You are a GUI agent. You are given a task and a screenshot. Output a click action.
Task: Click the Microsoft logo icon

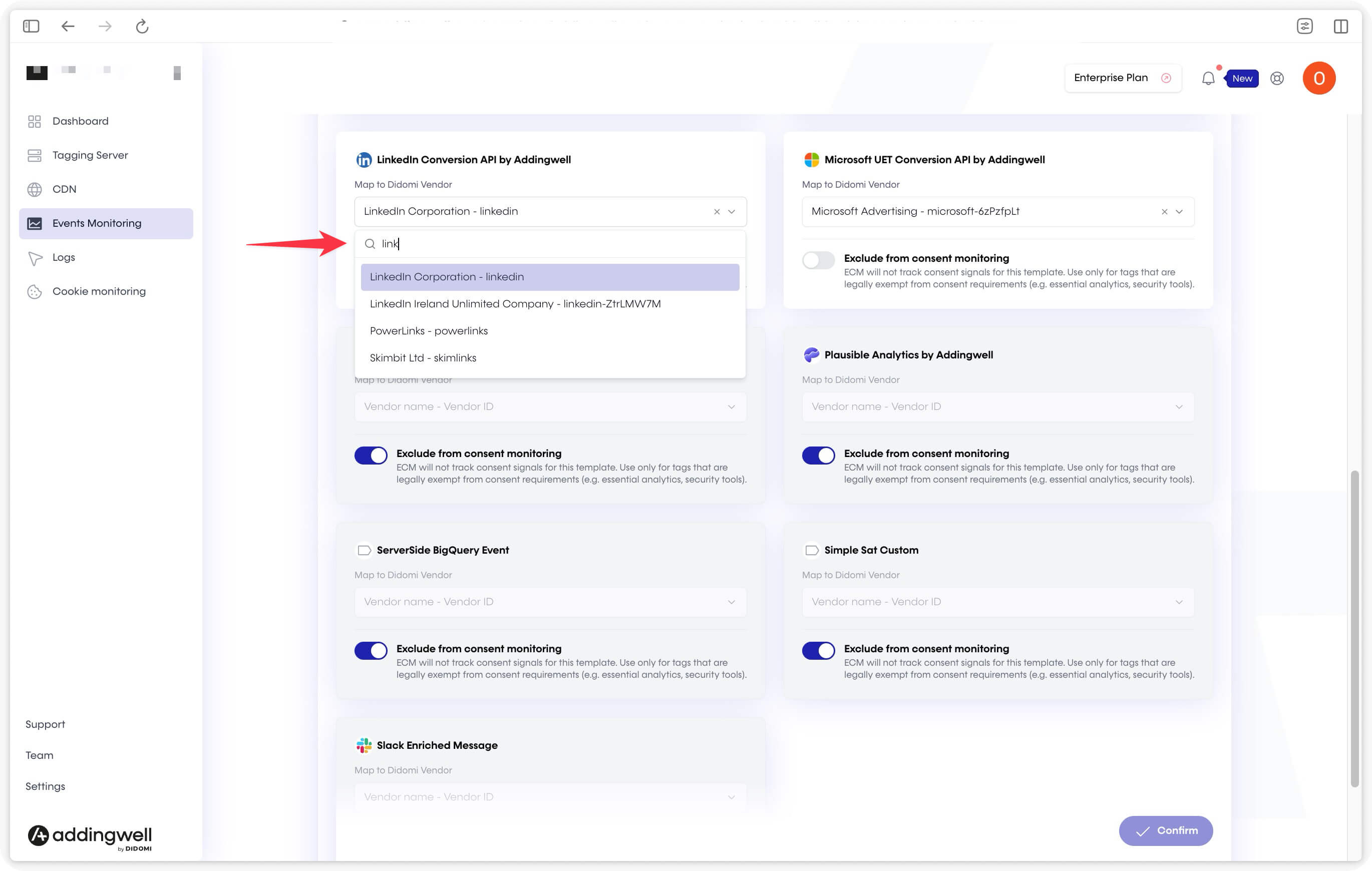tap(811, 160)
